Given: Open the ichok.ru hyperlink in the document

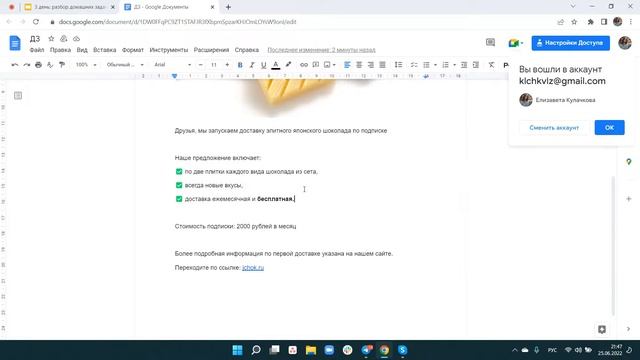Looking at the screenshot, I should click(253, 268).
